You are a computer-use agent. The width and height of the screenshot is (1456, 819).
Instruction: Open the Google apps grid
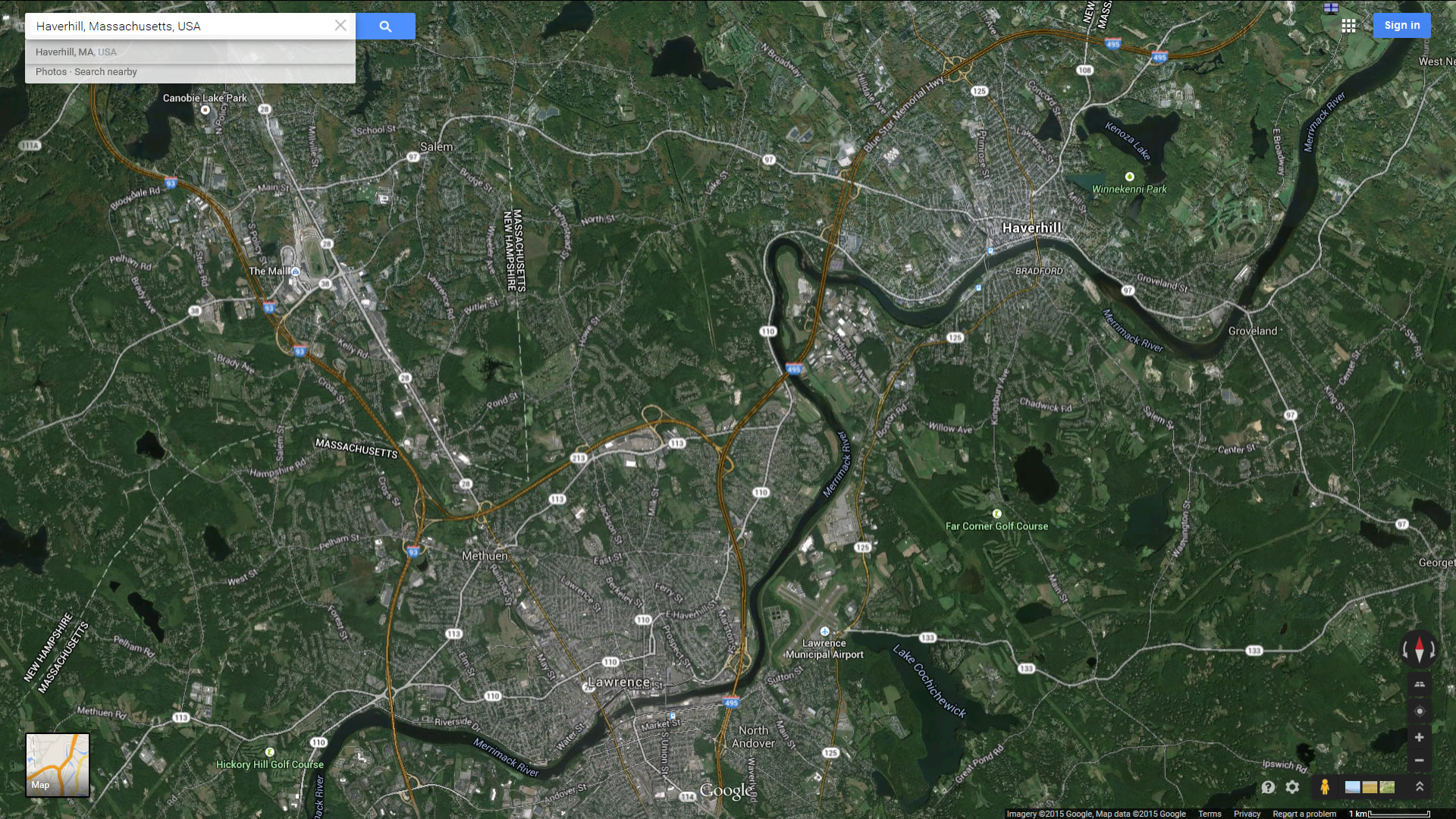coord(1348,26)
